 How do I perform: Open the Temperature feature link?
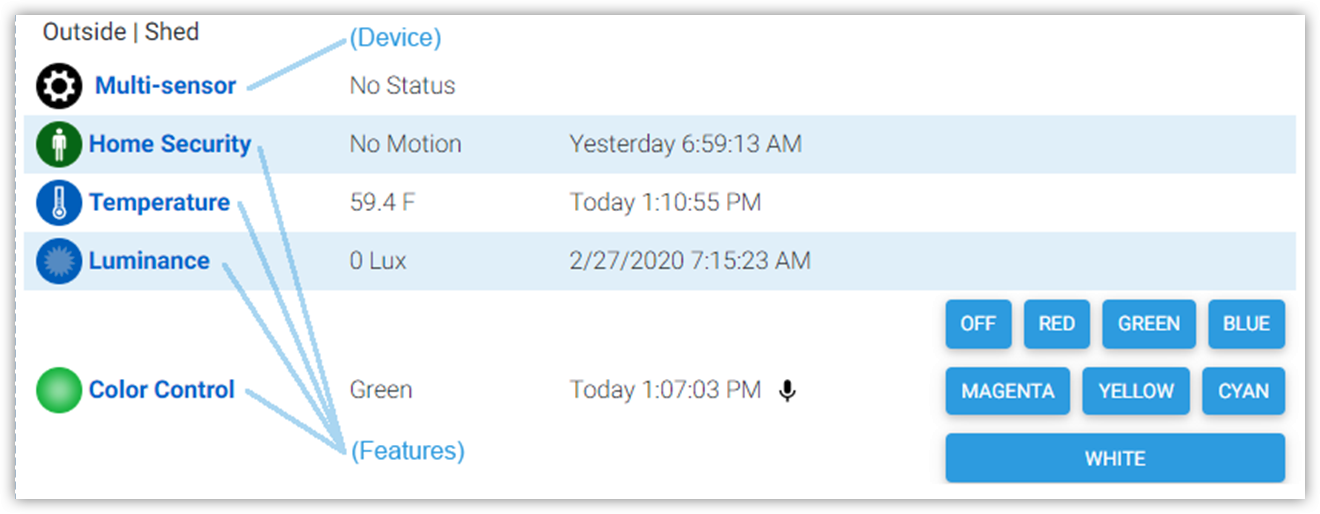pyautogui.click(x=159, y=203)
